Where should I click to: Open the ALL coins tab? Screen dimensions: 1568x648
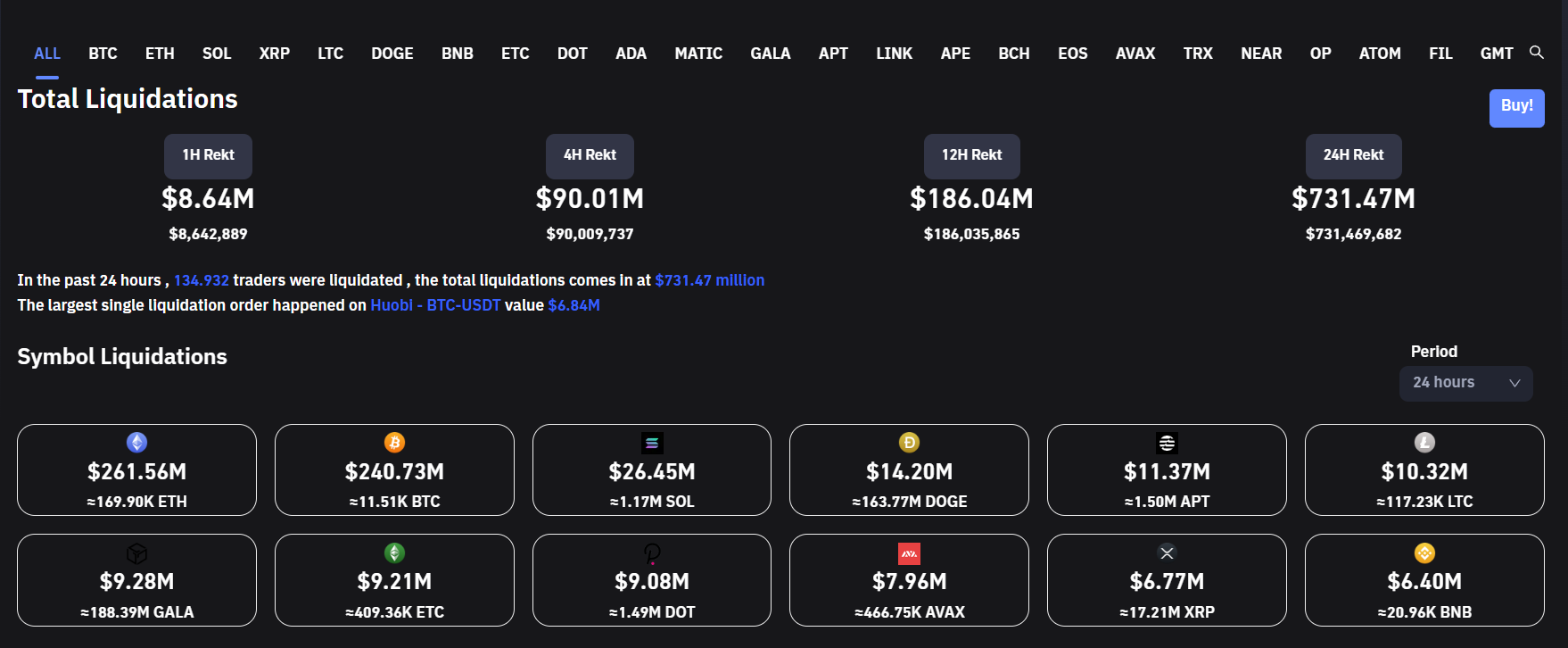[x=47, y=54]
